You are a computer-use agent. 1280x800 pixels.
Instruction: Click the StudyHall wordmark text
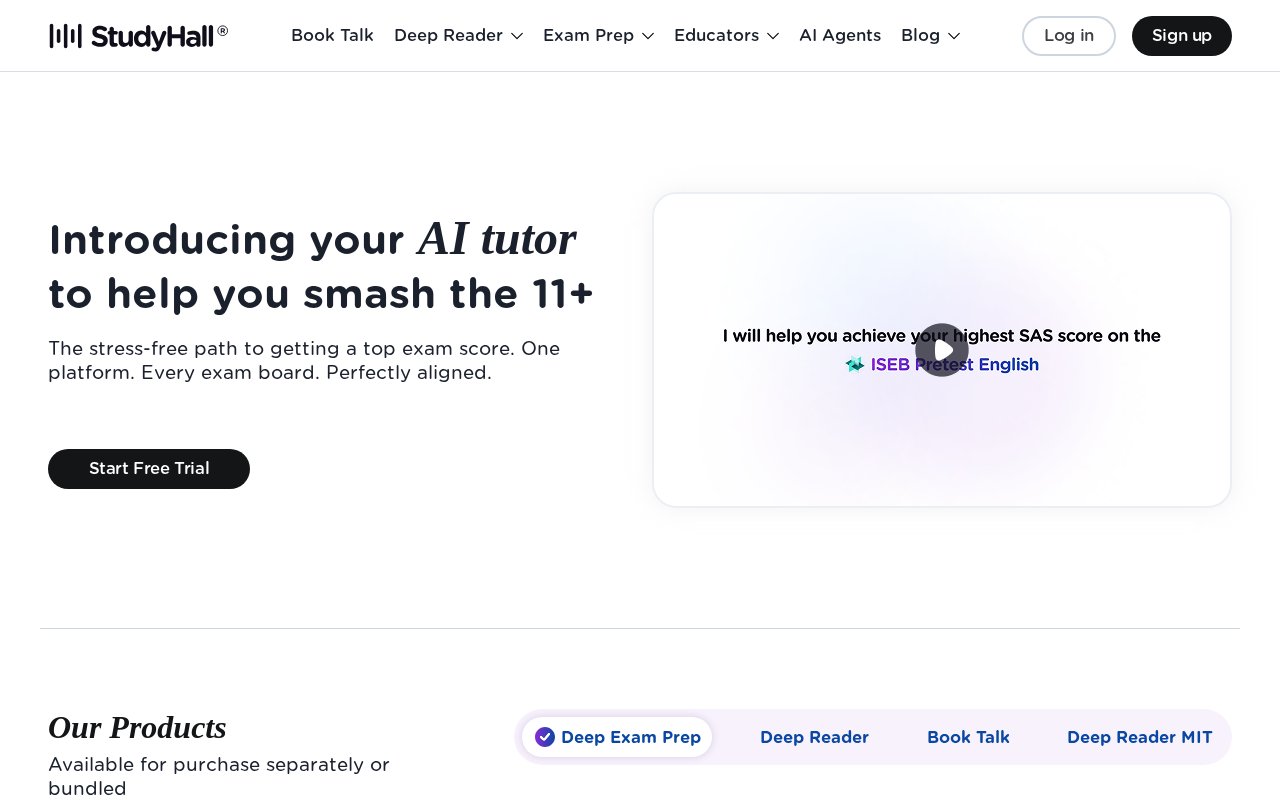[x=159, y=36]
